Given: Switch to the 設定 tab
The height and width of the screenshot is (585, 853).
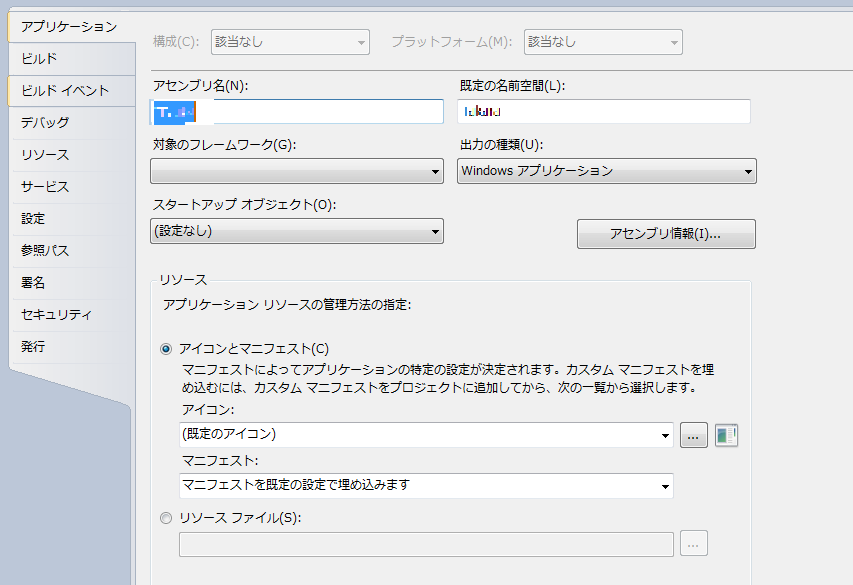Looking at the screenshot, I should (33, 219).
